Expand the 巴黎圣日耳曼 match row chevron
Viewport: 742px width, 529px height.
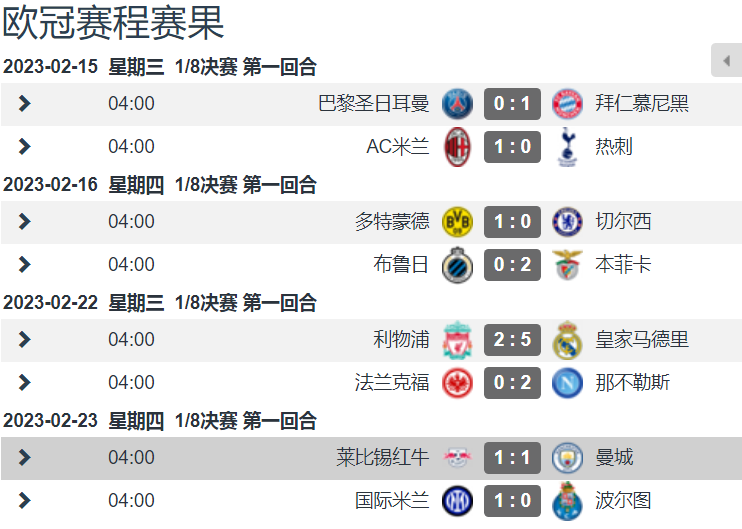click(24, 104)
